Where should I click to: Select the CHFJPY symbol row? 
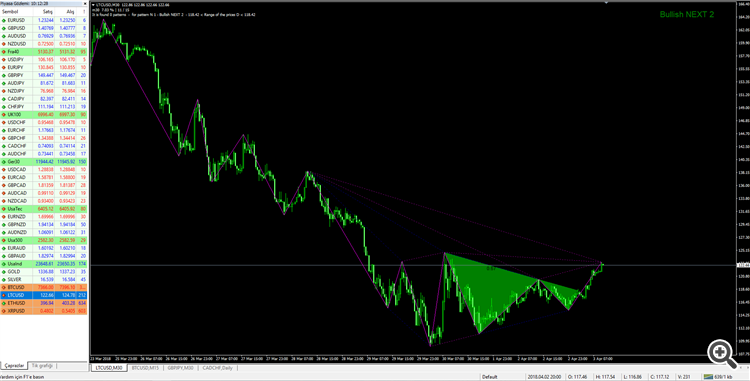click(x=44, y=107)
